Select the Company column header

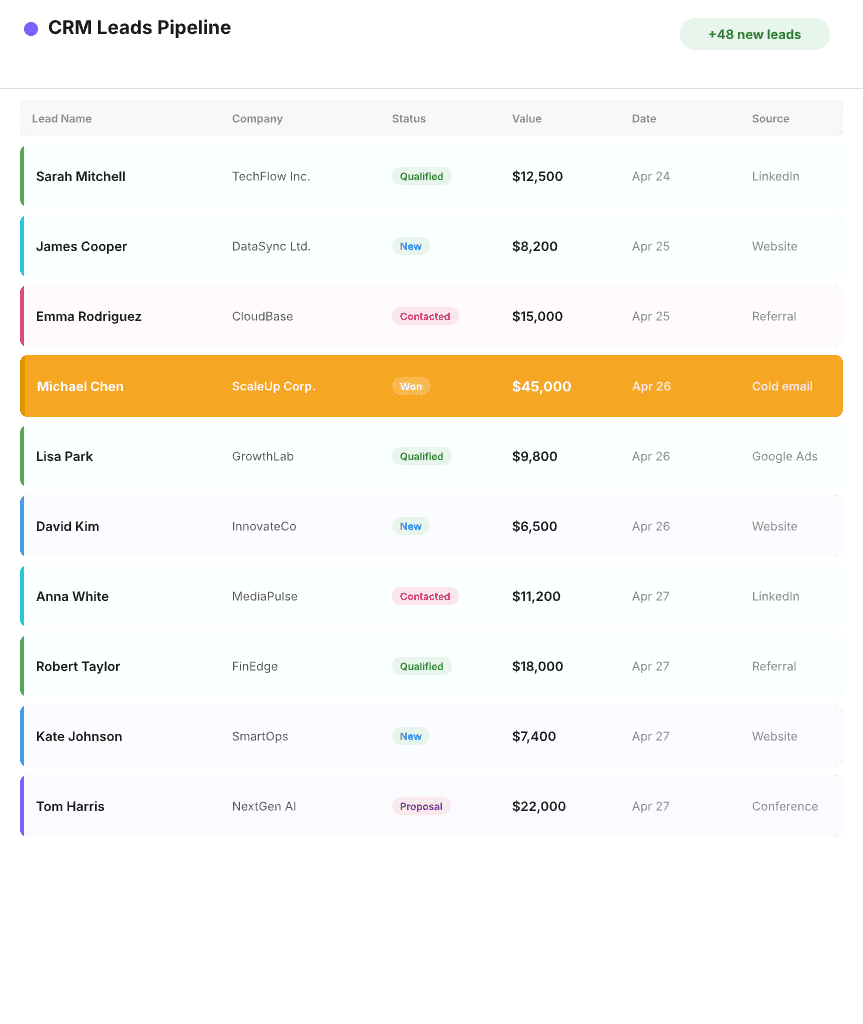[x=257, y=118]
